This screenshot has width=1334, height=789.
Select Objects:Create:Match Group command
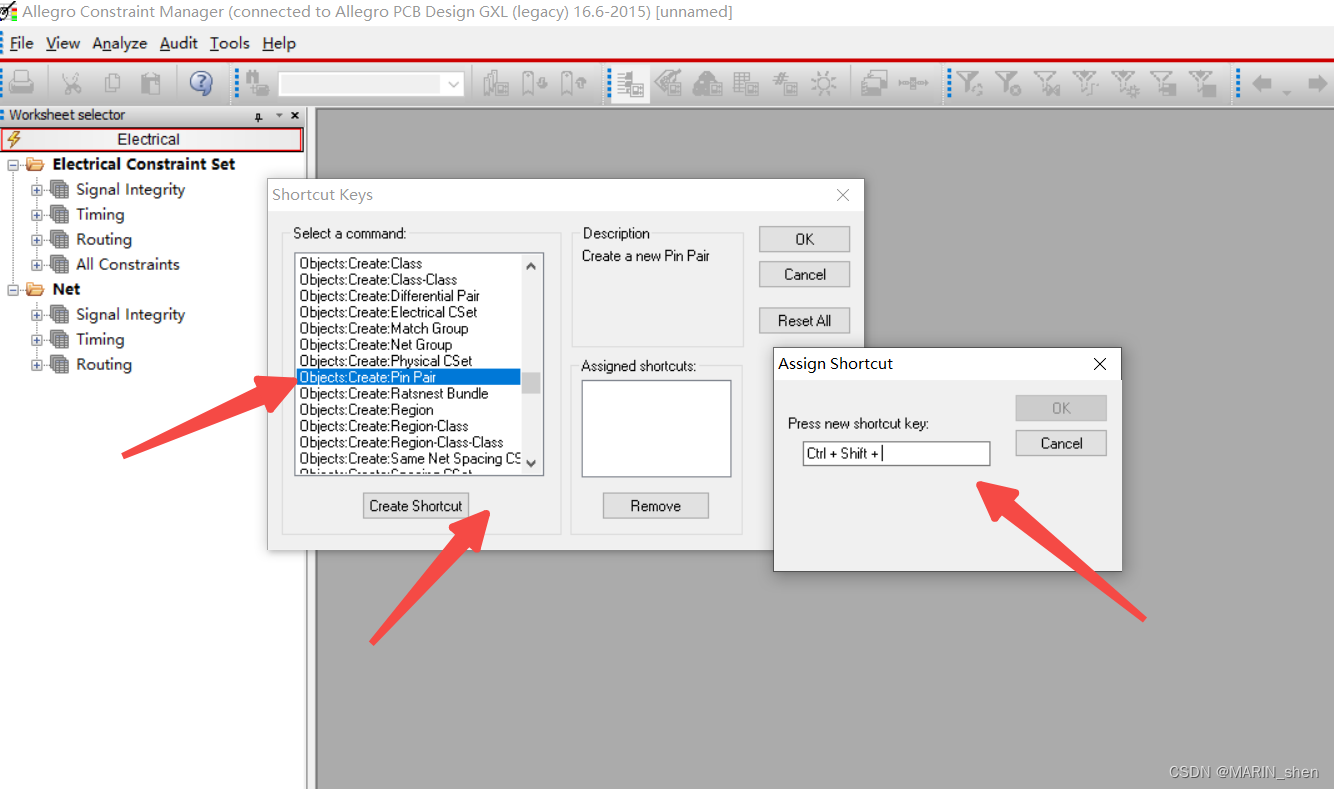(384, 328)
